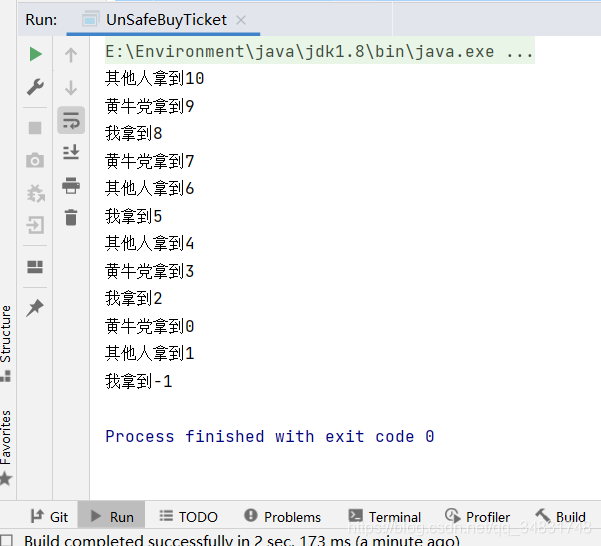Viewport: 601px width, 546px height.
Task: Click output line 黄牛党拿到0
Action: point(149,326)
